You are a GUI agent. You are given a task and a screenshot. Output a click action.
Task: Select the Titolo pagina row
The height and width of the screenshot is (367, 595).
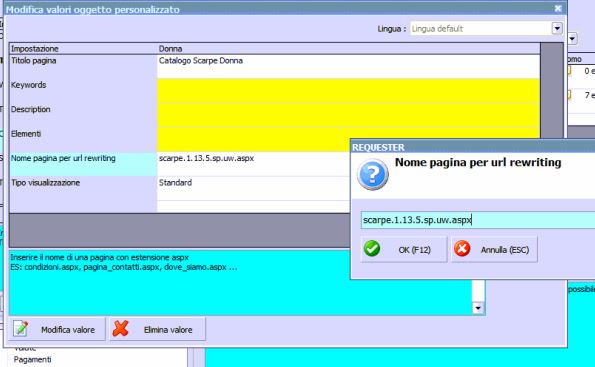tap(275, 66)
